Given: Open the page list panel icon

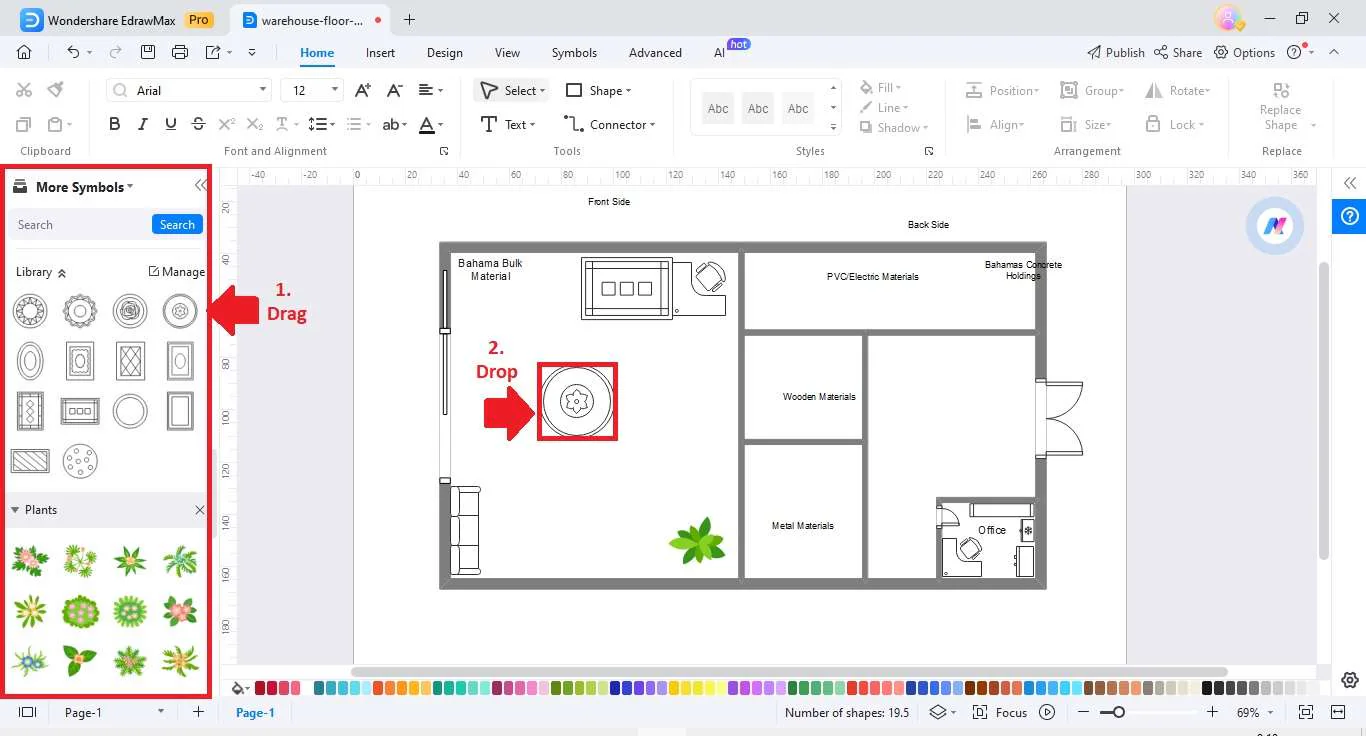Looking at the screenshot, I should pyautogui.click(x=27, y=712).
